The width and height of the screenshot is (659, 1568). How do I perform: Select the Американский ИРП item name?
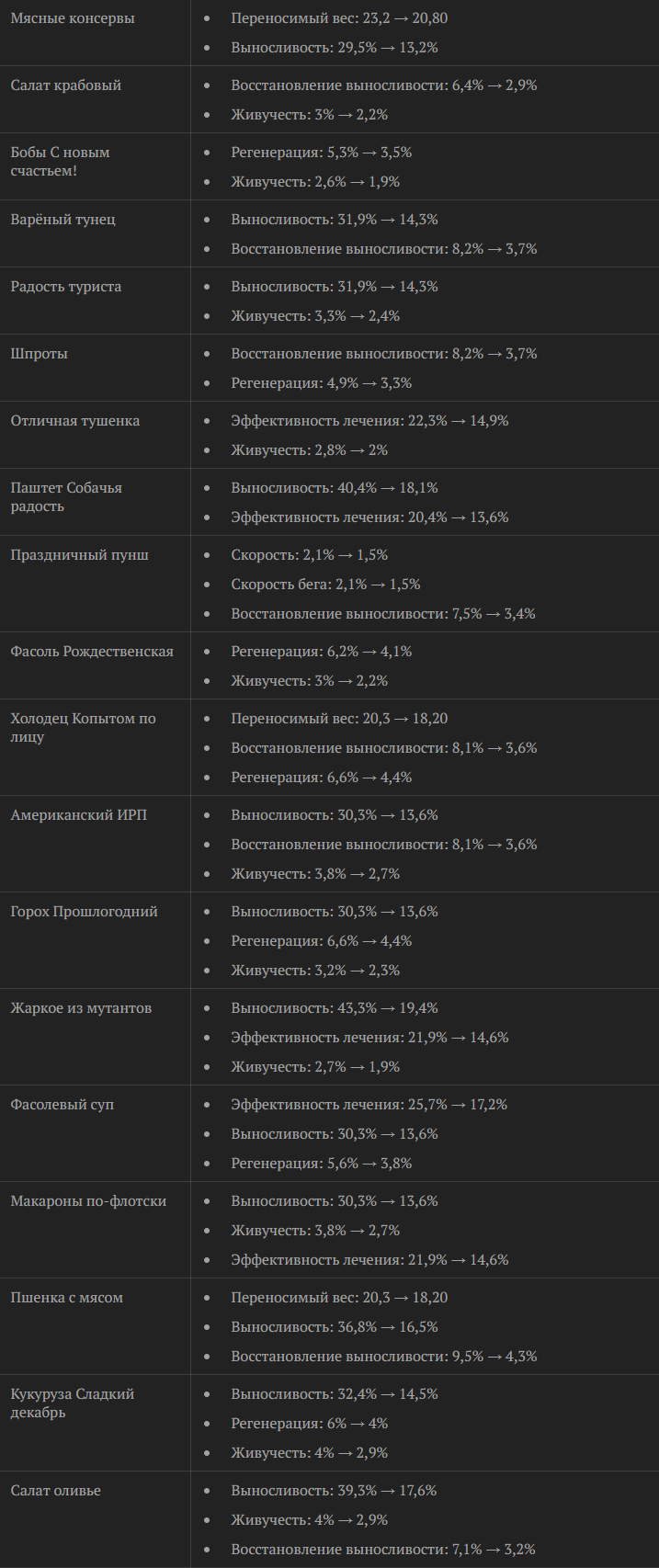79,815
